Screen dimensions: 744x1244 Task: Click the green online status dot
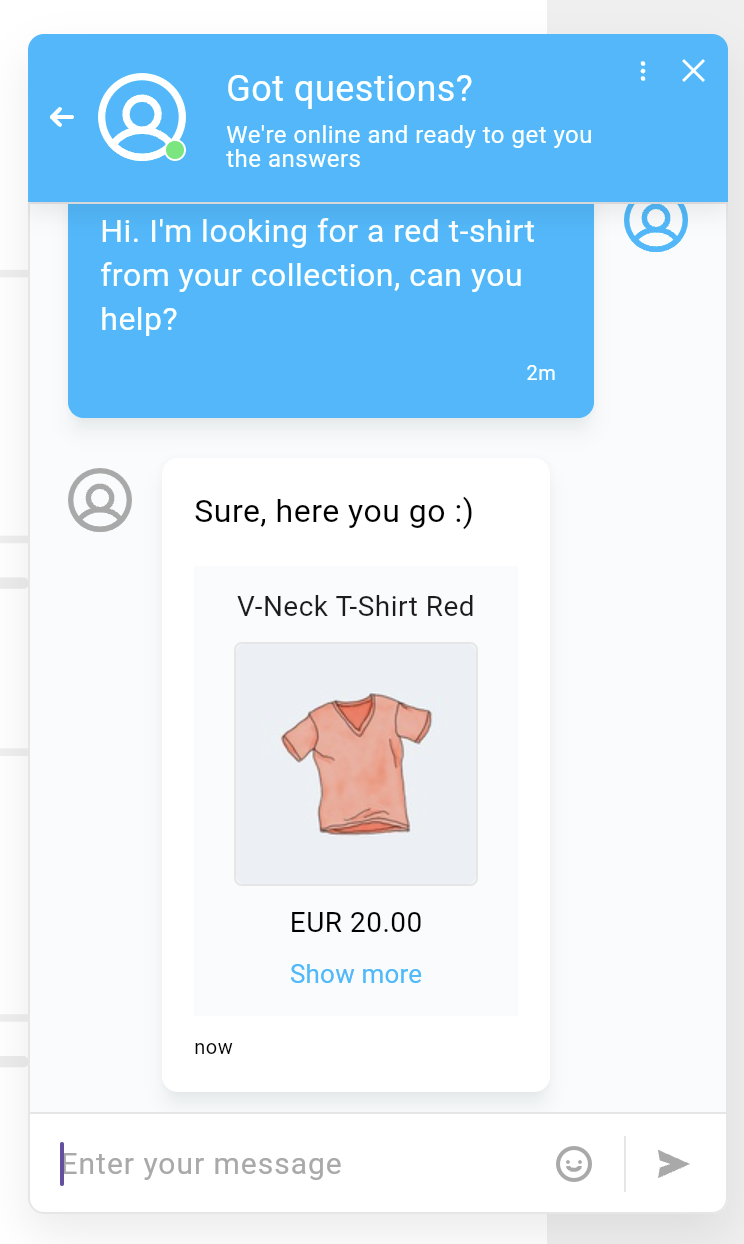coord(175,150)
